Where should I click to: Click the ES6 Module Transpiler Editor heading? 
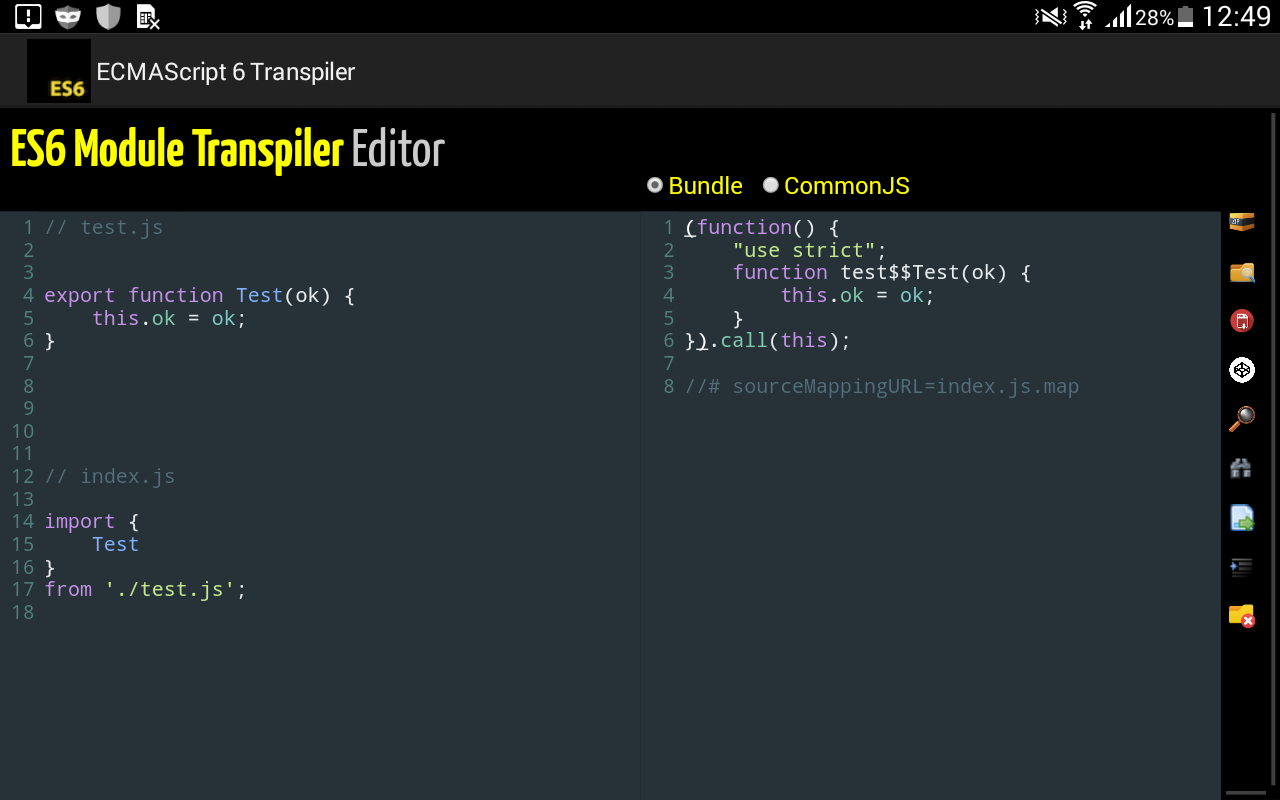coord(227,150)
